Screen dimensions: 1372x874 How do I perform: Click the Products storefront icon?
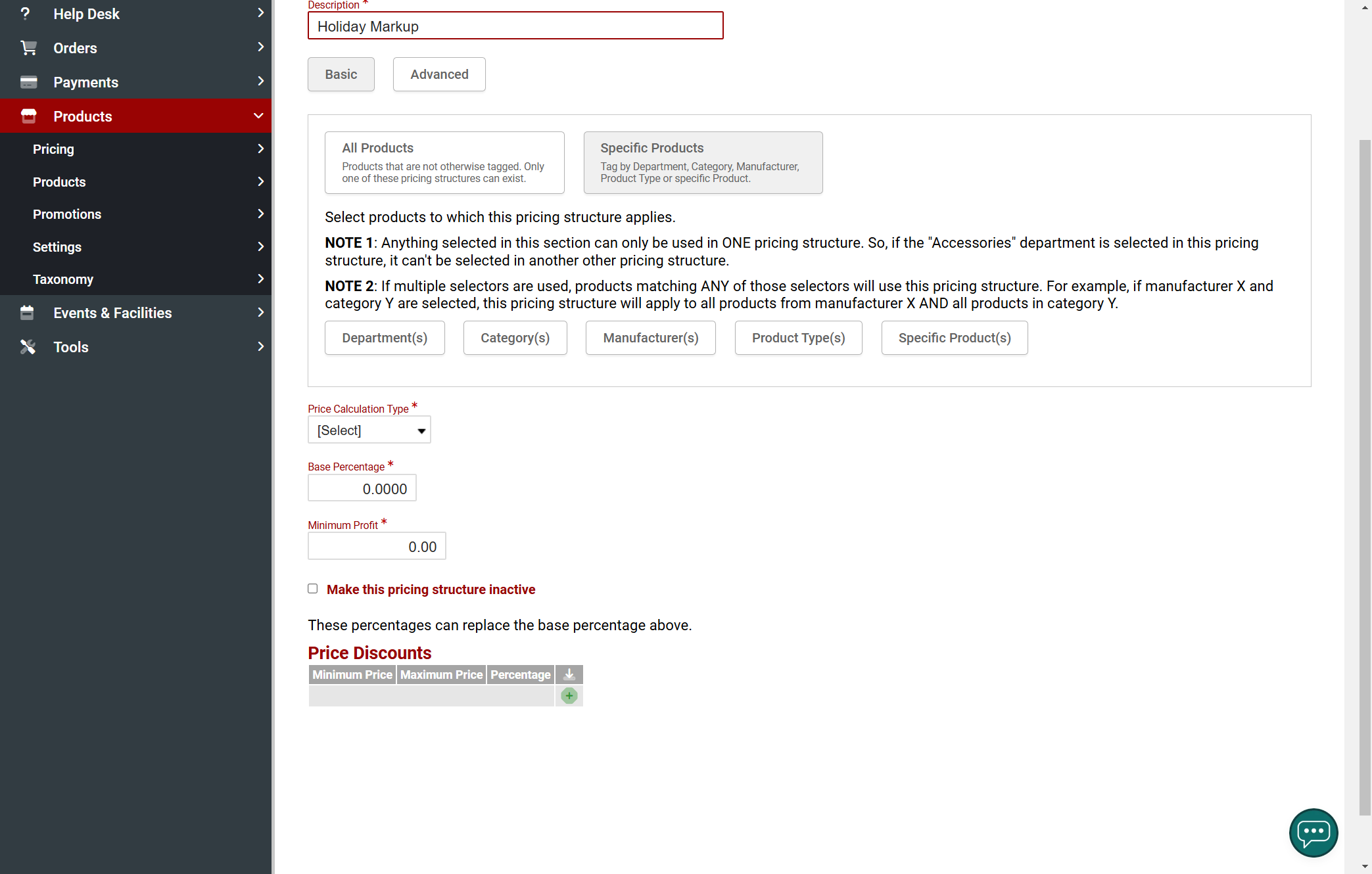[x=28, y=116]
